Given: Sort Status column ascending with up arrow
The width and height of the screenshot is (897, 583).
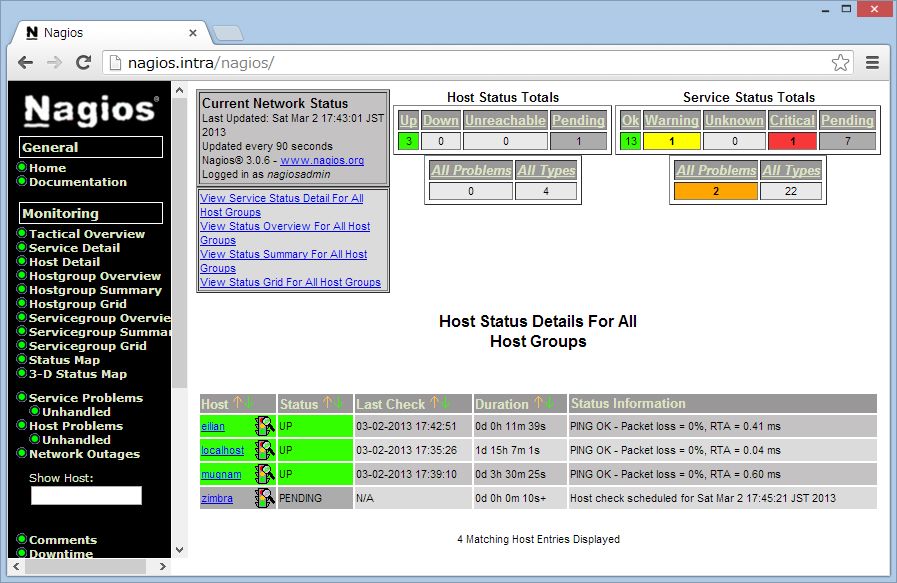Looking at the screenshot, I should [327, 403].
